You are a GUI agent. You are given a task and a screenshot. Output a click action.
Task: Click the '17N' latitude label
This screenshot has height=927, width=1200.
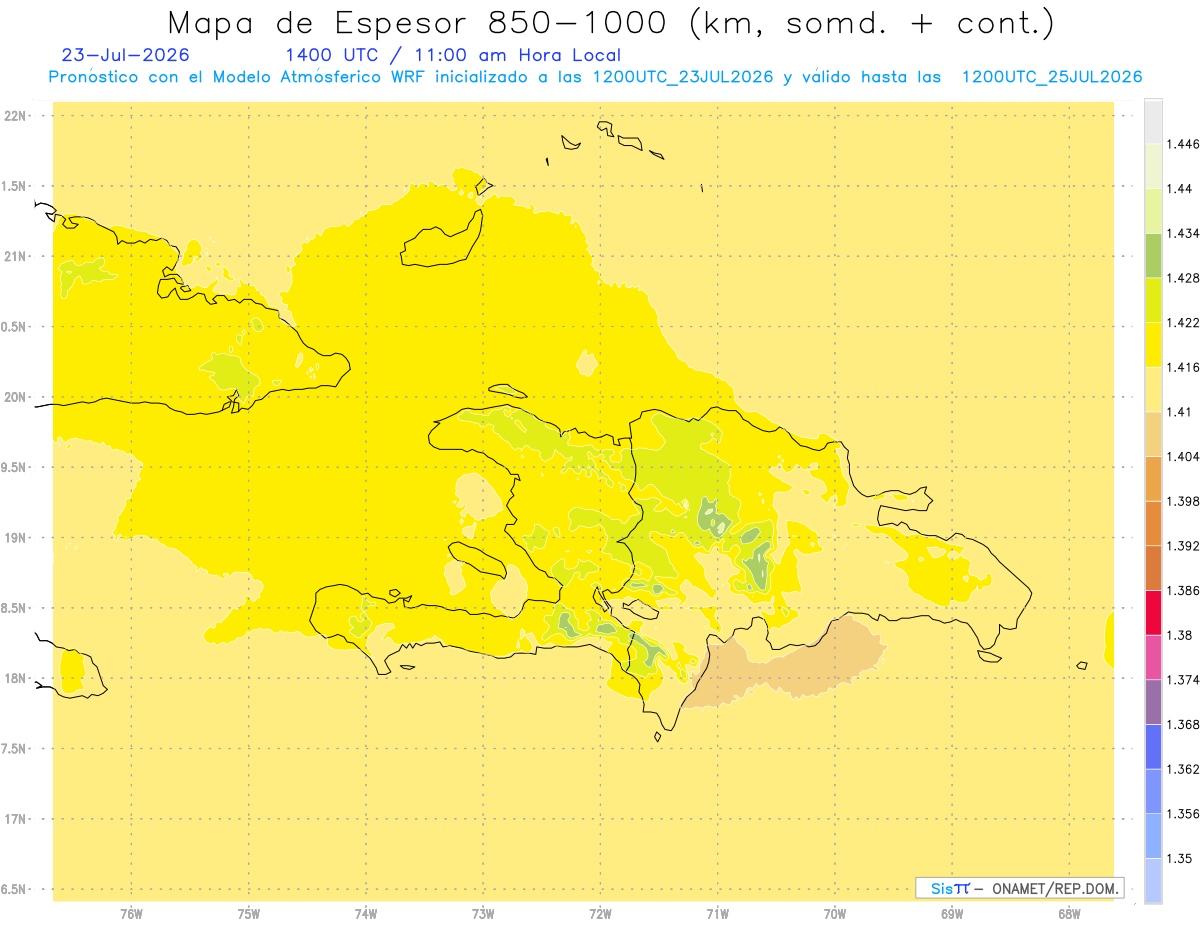pyautogui.click(x=14, y=819)
